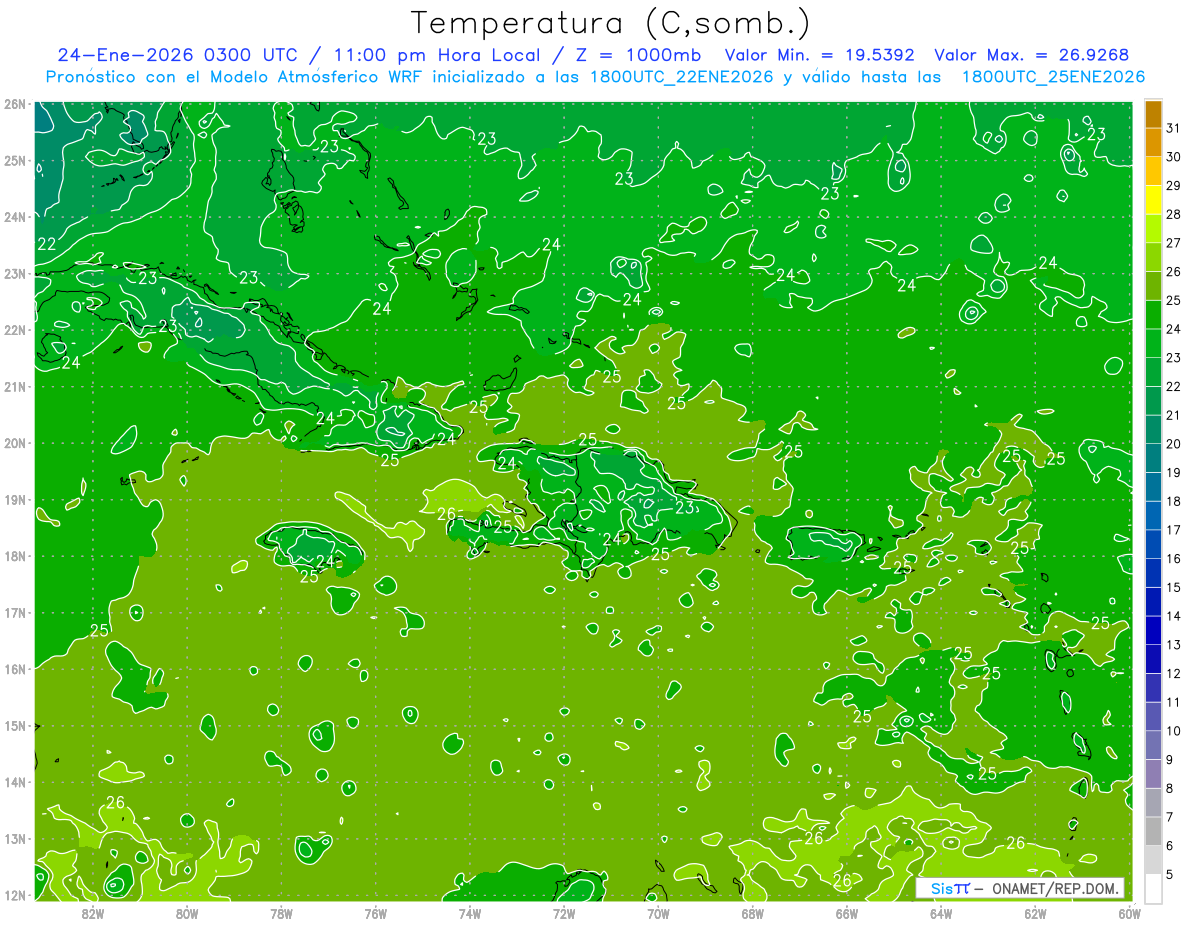Click the "22N" latitude axis label
This screenshot has height=927, width=1200.
point(15,330)
